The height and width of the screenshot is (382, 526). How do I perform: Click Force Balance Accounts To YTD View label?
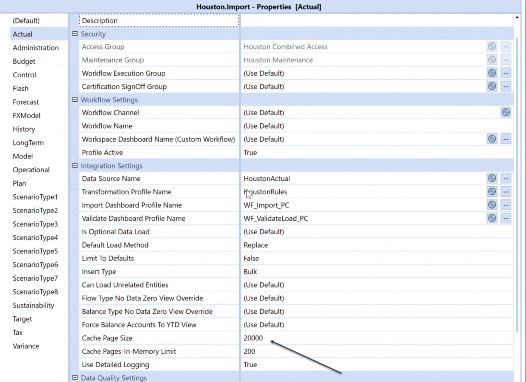(x=139, y=325)
